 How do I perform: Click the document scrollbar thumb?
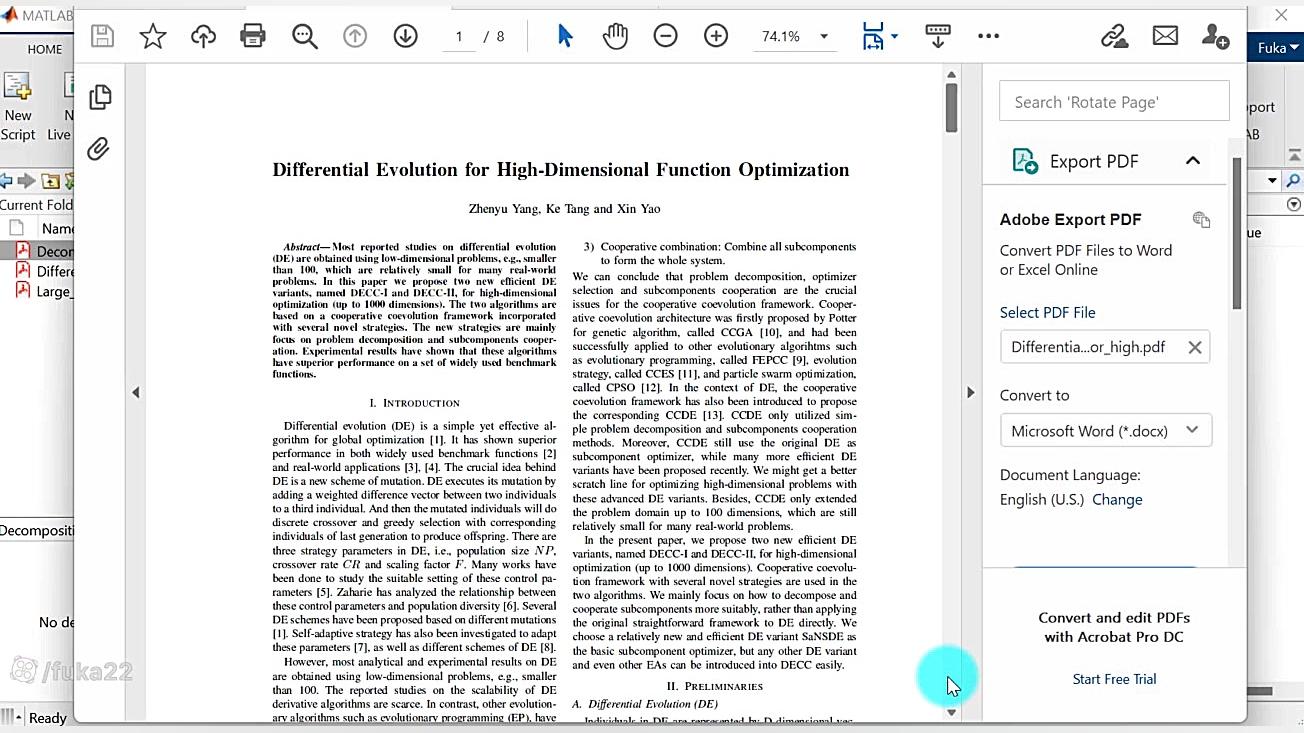951,107
